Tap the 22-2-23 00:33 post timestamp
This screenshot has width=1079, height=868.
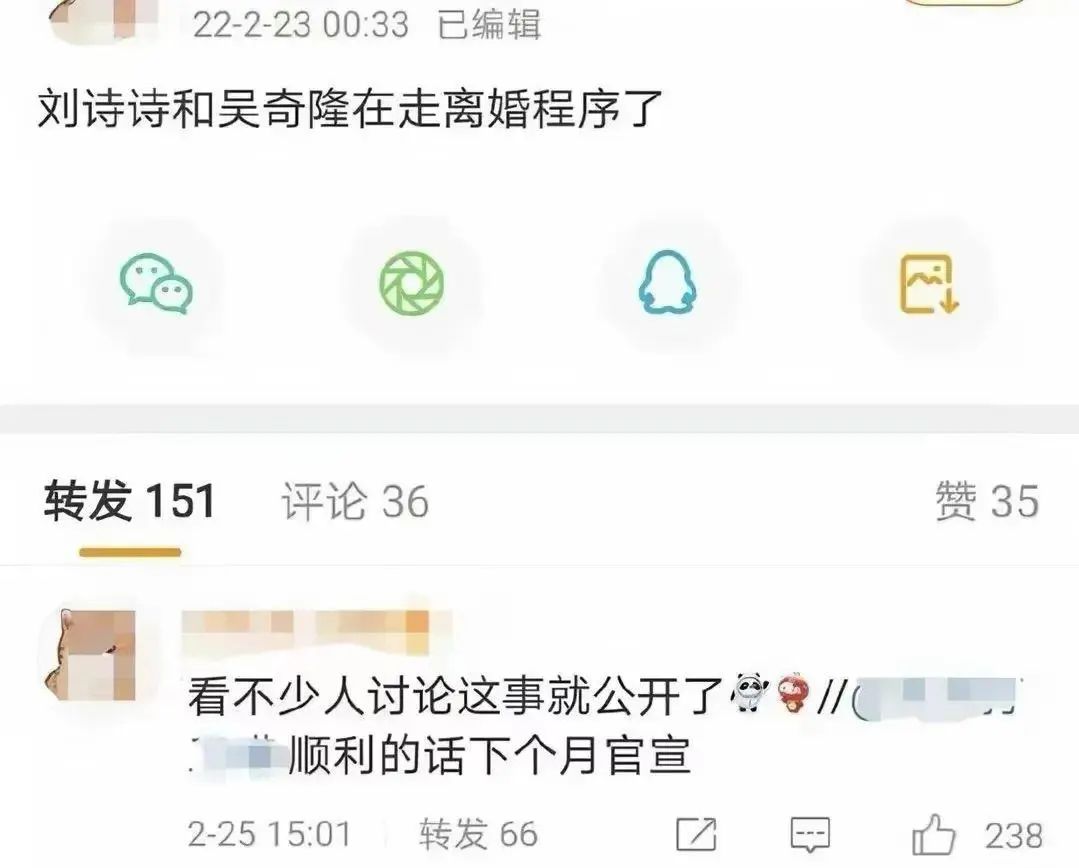(301, 24)
